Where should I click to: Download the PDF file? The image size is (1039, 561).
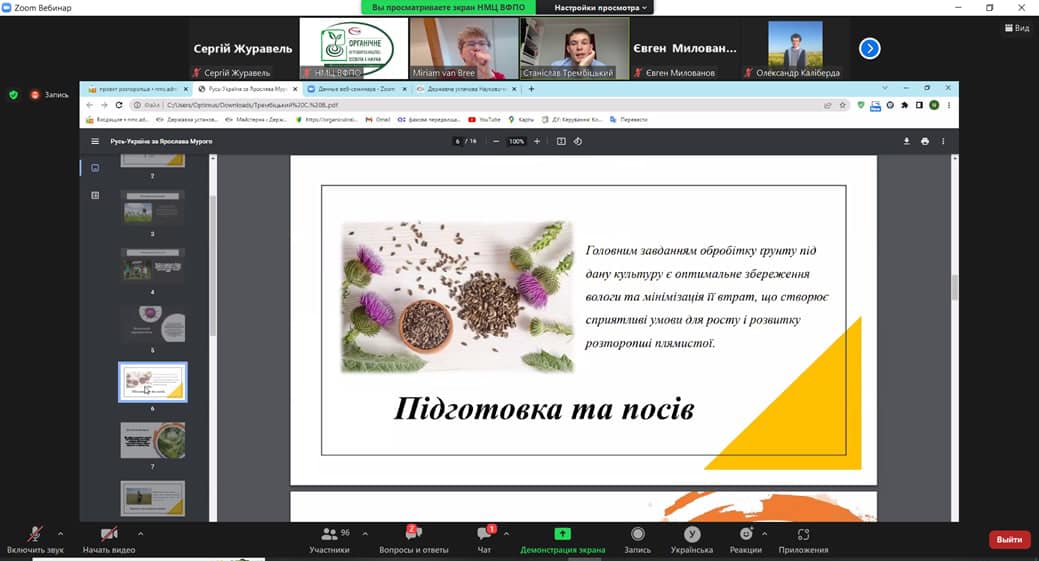coord(906,141)
